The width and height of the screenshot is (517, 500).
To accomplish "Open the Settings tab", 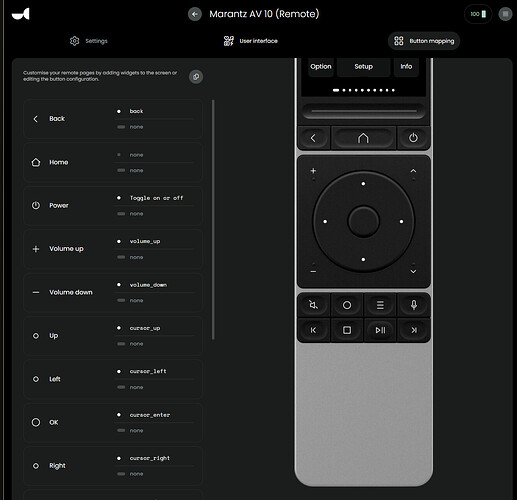I will [89, 41].
